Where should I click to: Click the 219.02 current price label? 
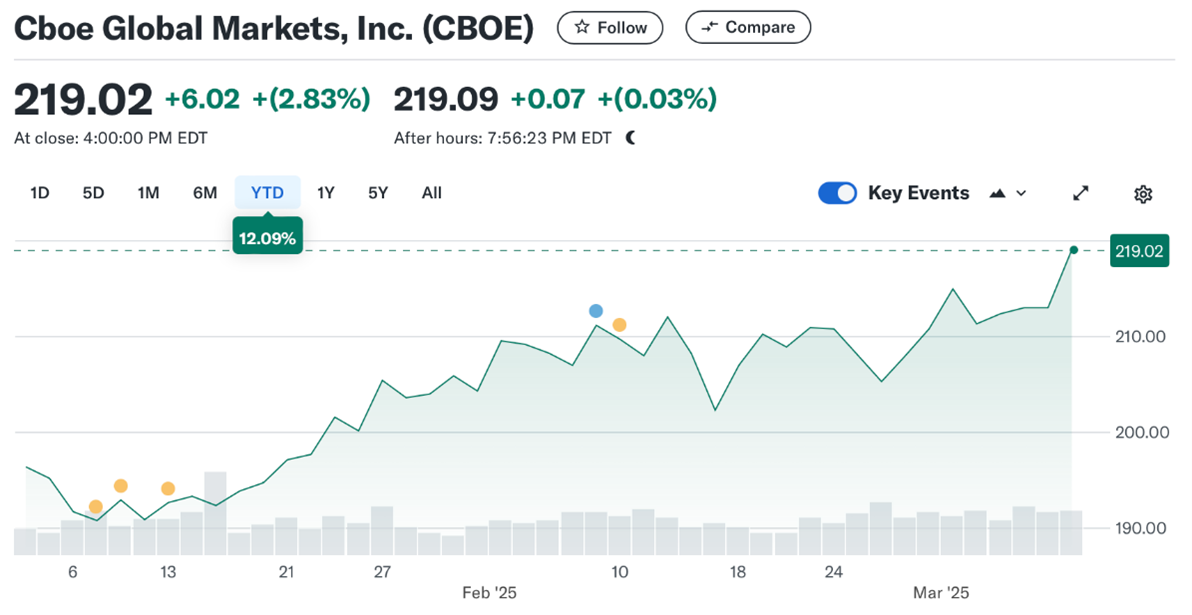(1139, 251)
